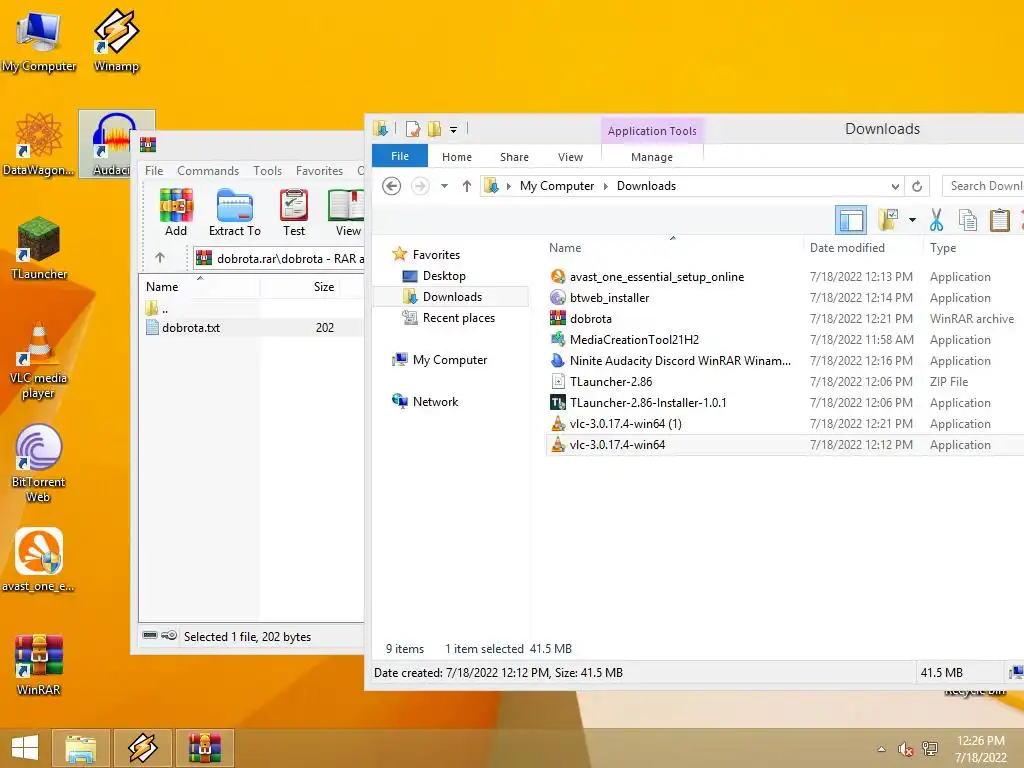Viewport: 1024px width, 768px height.
Task: Toggle the preview pane in Explorer
Action: 851,220
